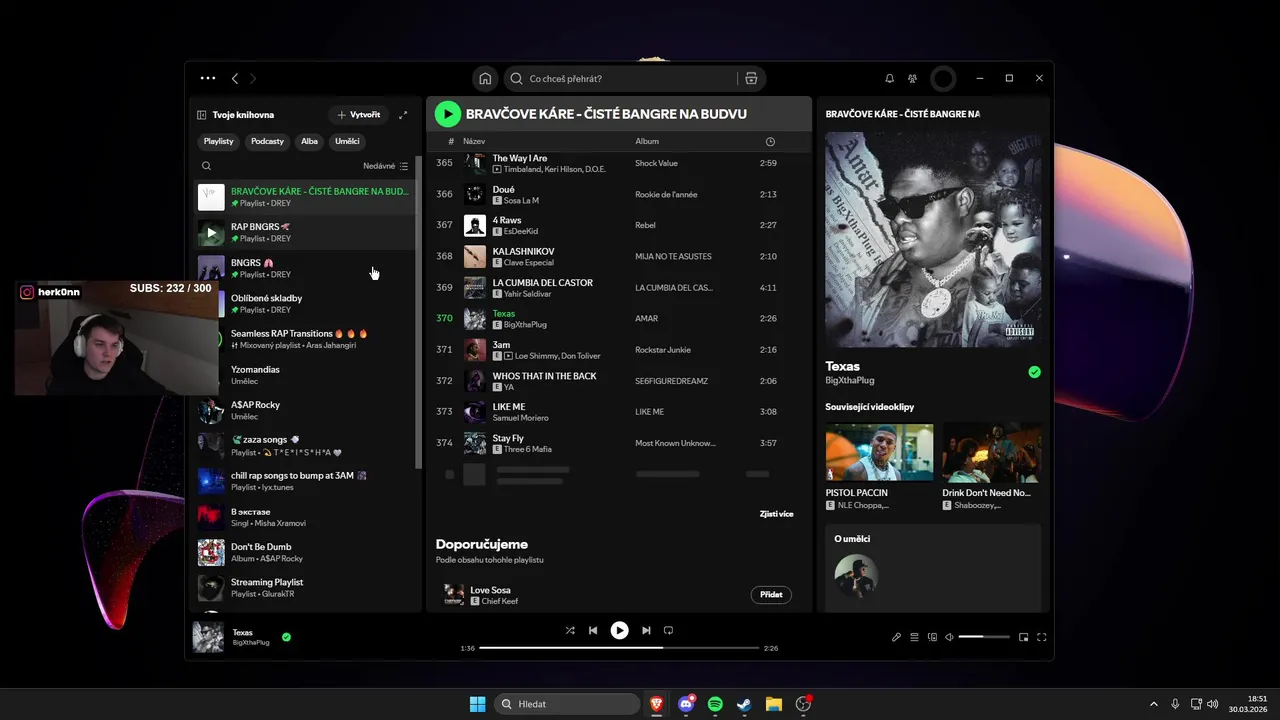This screenshot has width=1280, height=720.
Task: Open notifications bell icon
Action: click(889, 78)
